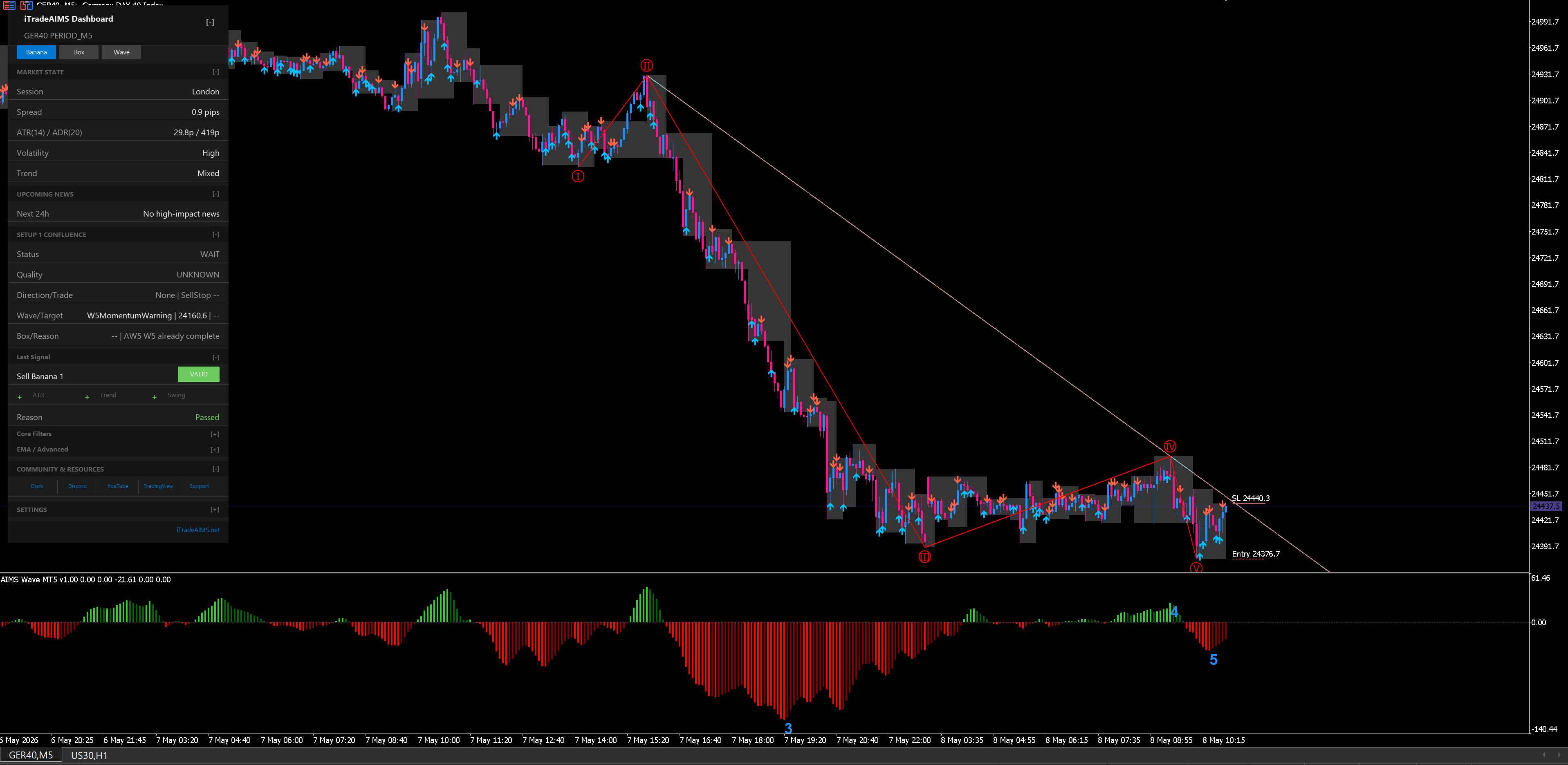Click the green plus next to Swing

(155, 397)
